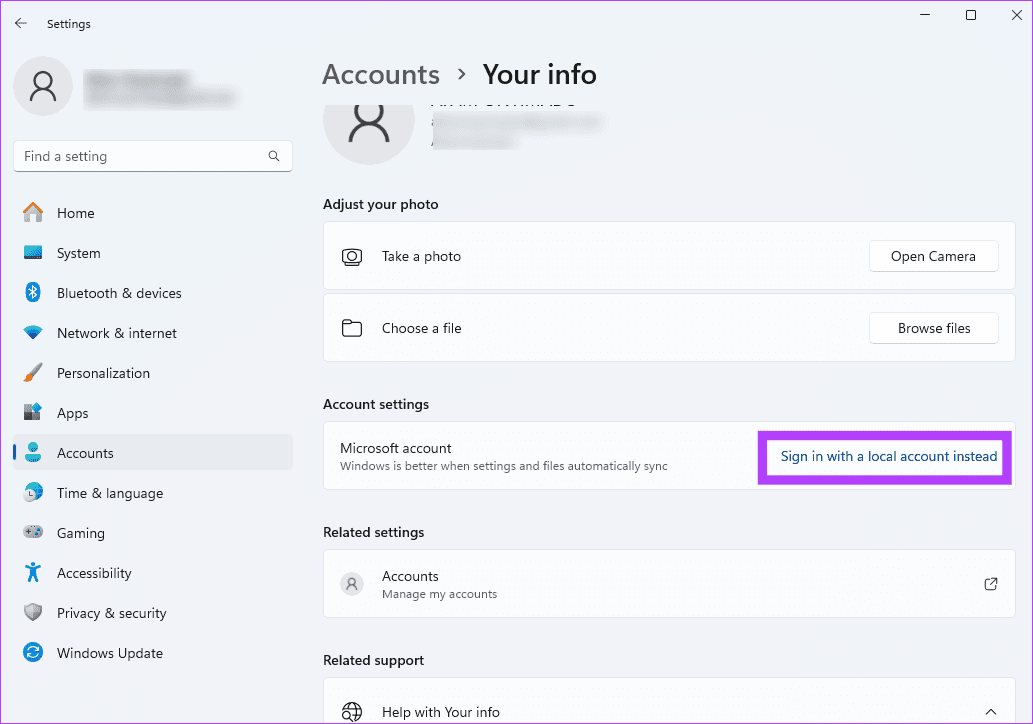This screenshot has width=1033, height=724.
Task: Click Sign in with a local account instead
Action: coord(884,456)
